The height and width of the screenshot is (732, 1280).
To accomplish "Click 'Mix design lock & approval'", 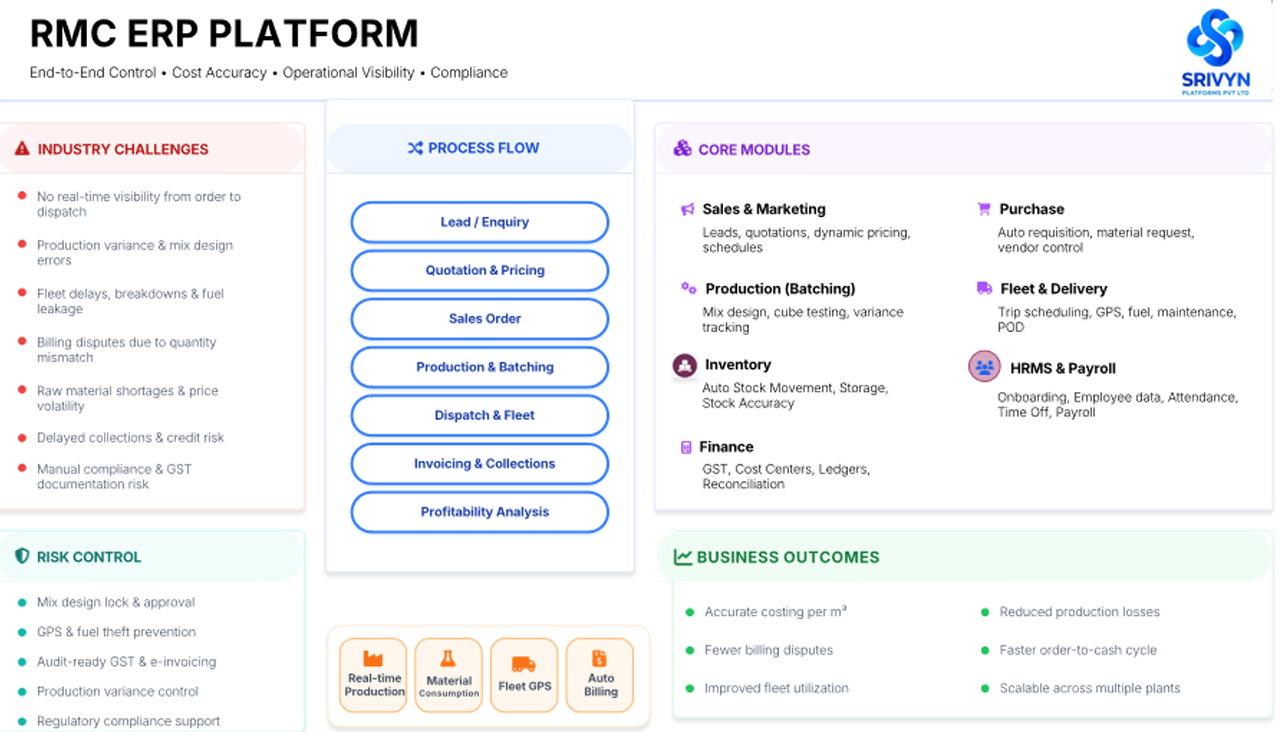I will tap(116, 603).
